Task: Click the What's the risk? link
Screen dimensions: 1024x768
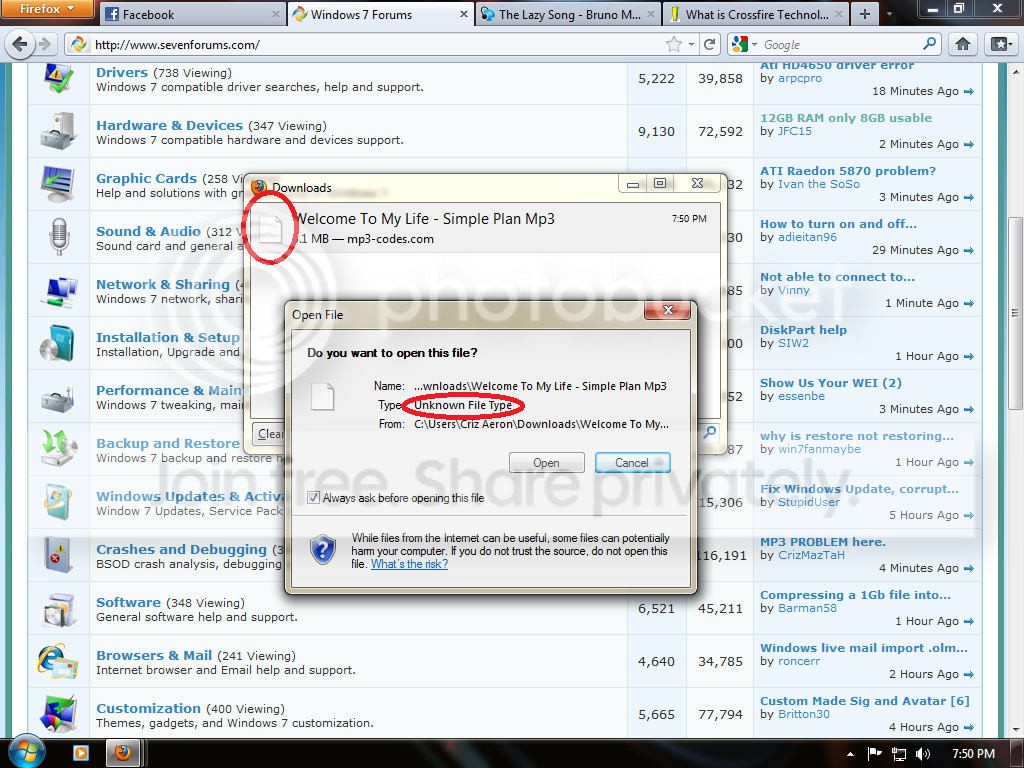Action: point(409,564)
